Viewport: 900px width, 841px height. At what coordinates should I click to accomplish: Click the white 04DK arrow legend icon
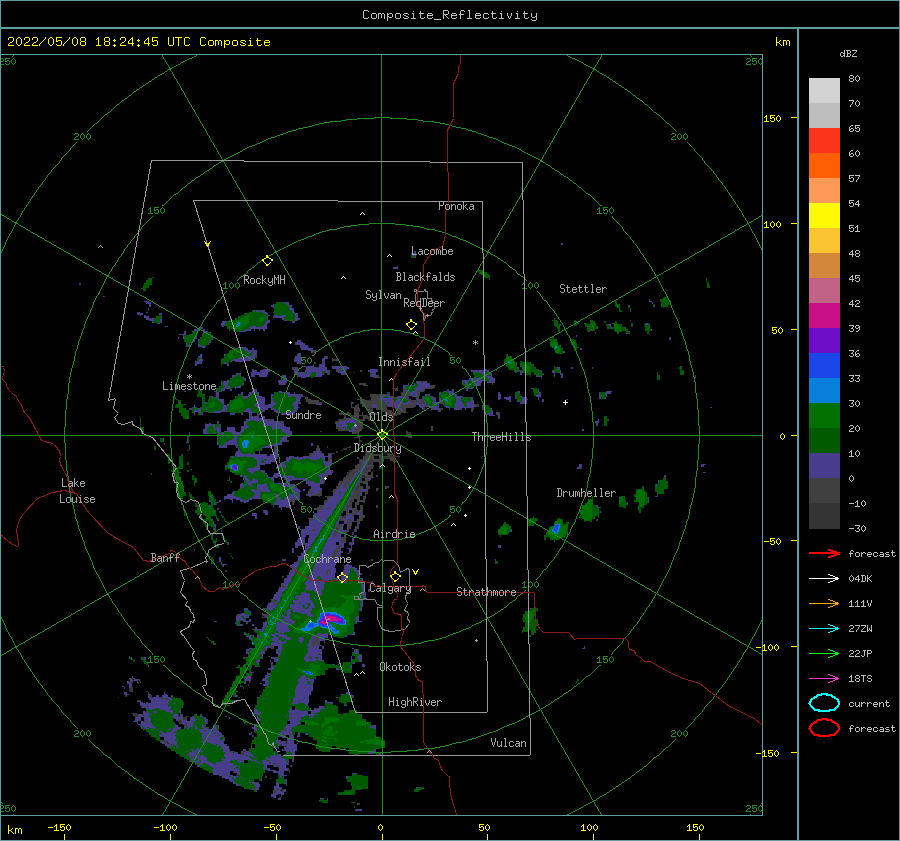824,579
